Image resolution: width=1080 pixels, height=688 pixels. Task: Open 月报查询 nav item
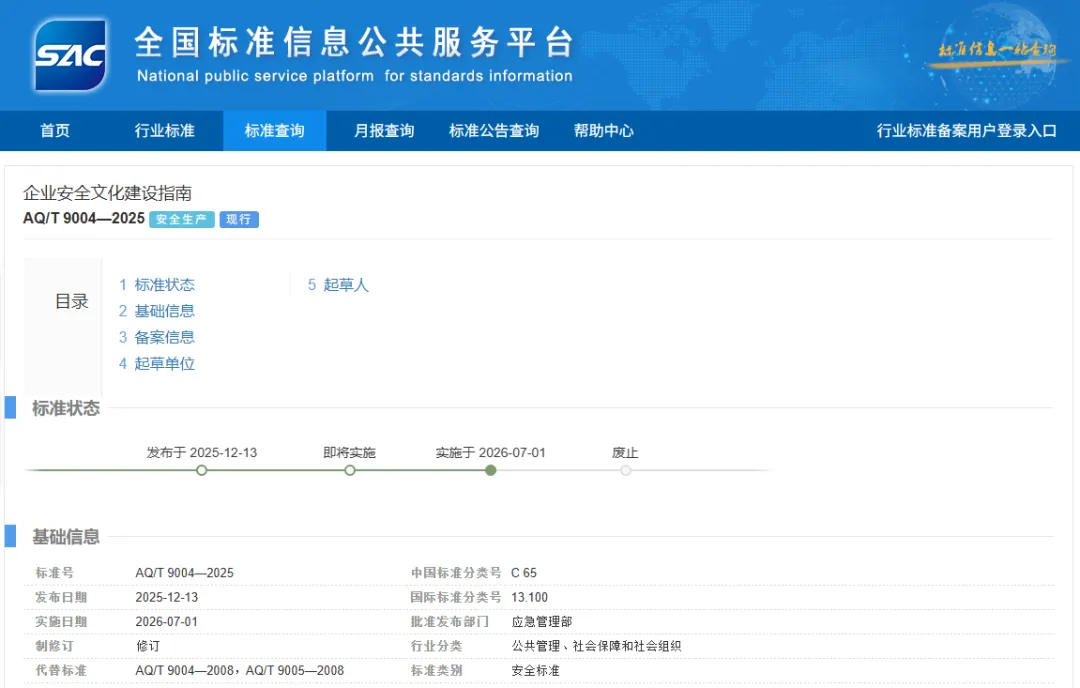(384, 131)
